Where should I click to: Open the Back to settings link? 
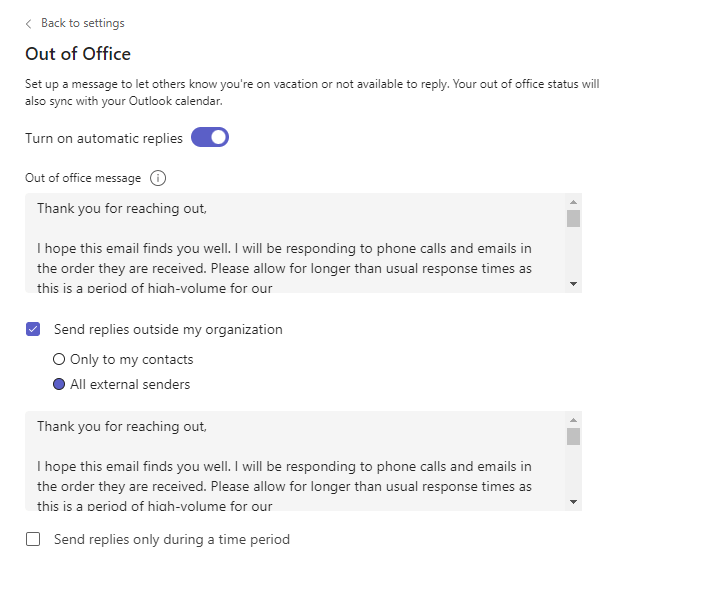(x=82, y=23)
